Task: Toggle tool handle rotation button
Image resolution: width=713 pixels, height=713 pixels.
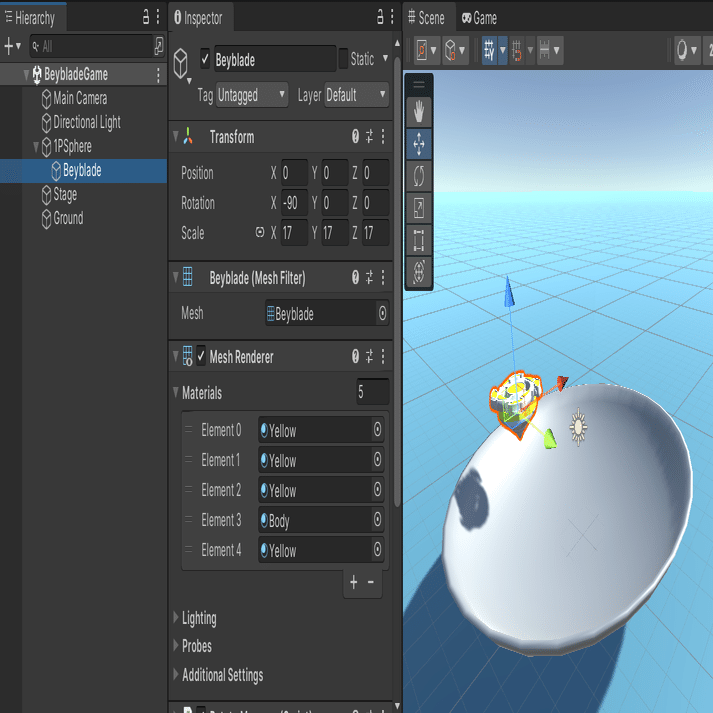Action: [450, 50]
